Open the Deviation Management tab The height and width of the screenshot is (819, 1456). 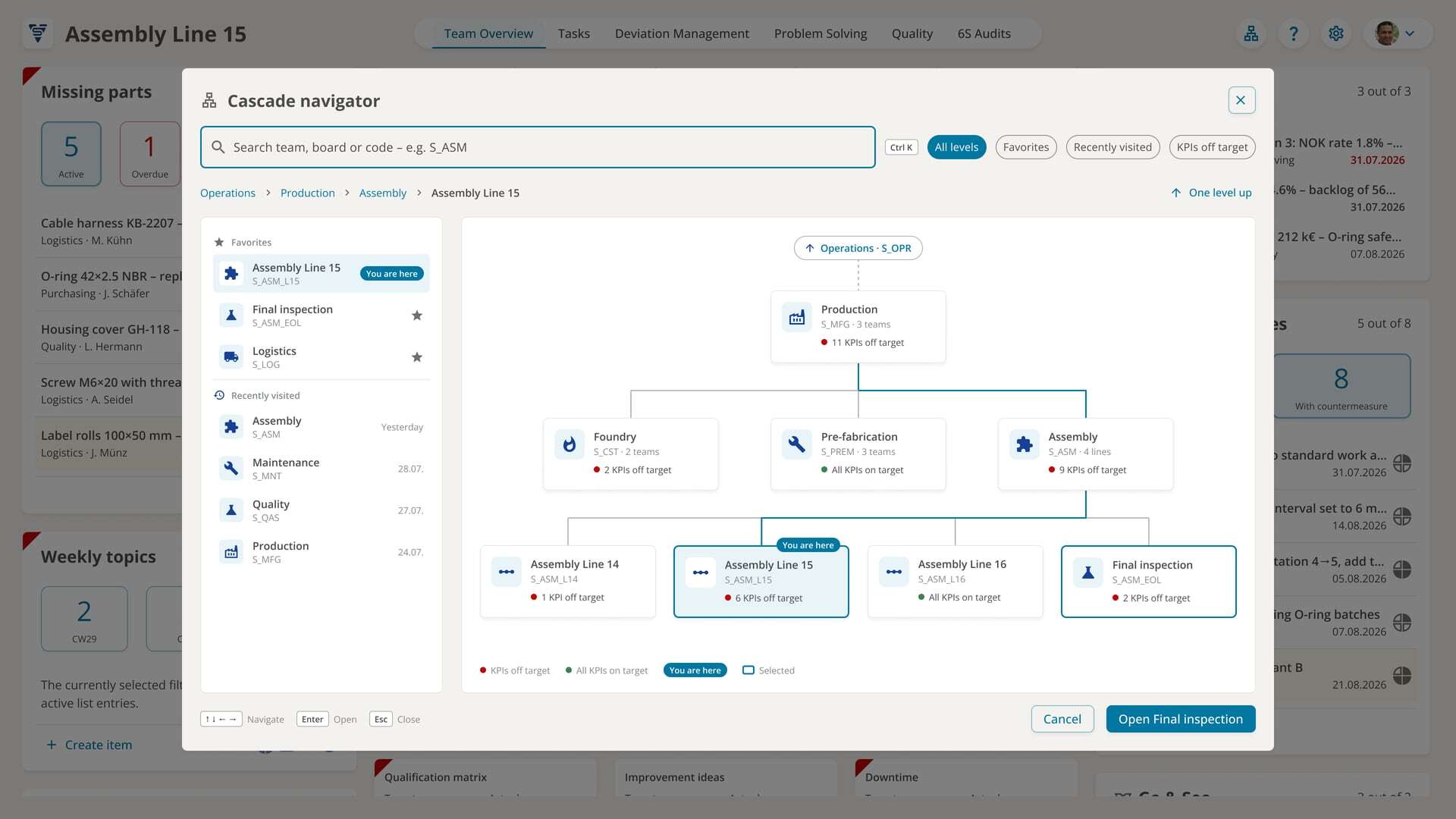point(682,33)
